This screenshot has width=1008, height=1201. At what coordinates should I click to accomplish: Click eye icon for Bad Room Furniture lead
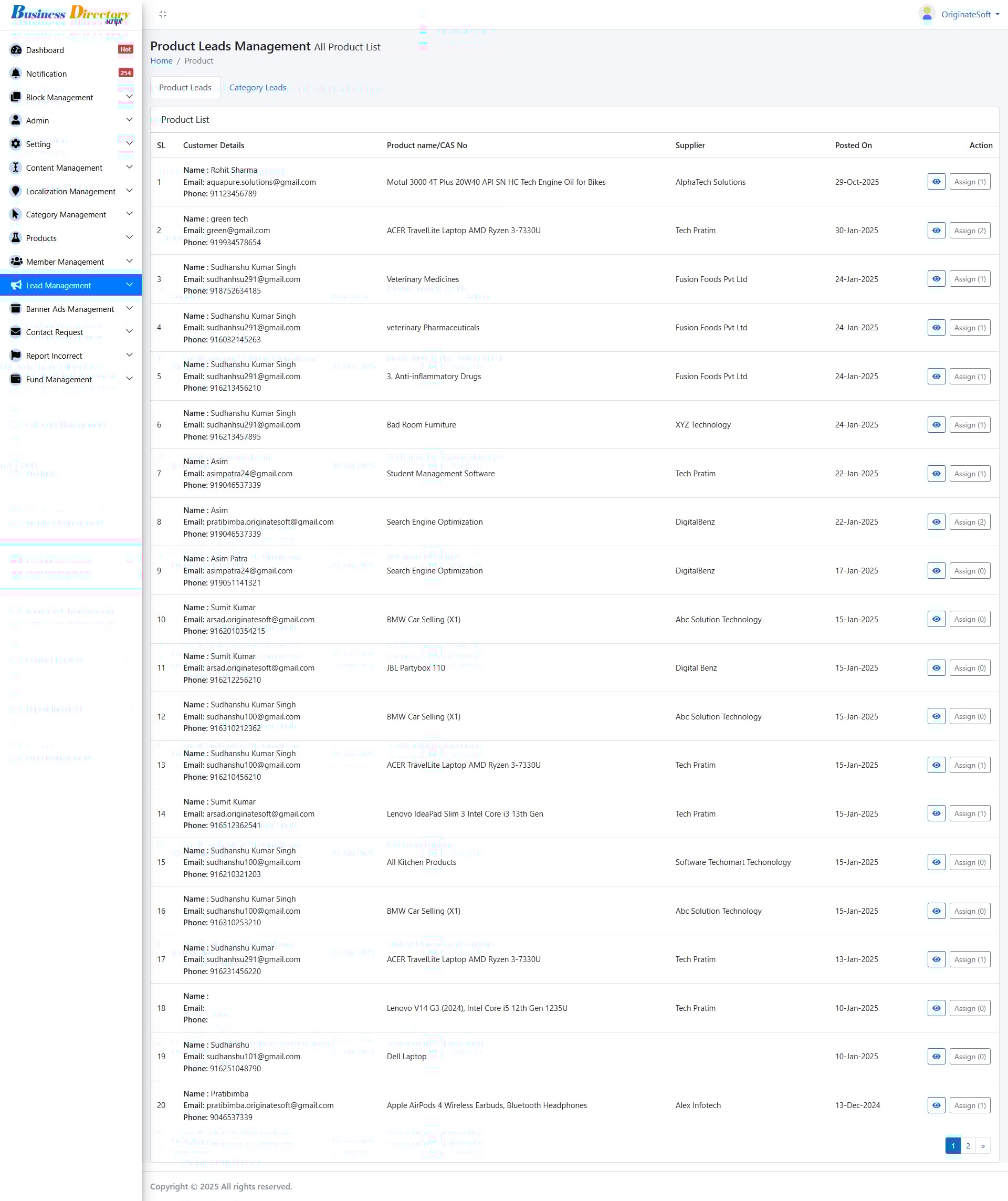(936, 425)
